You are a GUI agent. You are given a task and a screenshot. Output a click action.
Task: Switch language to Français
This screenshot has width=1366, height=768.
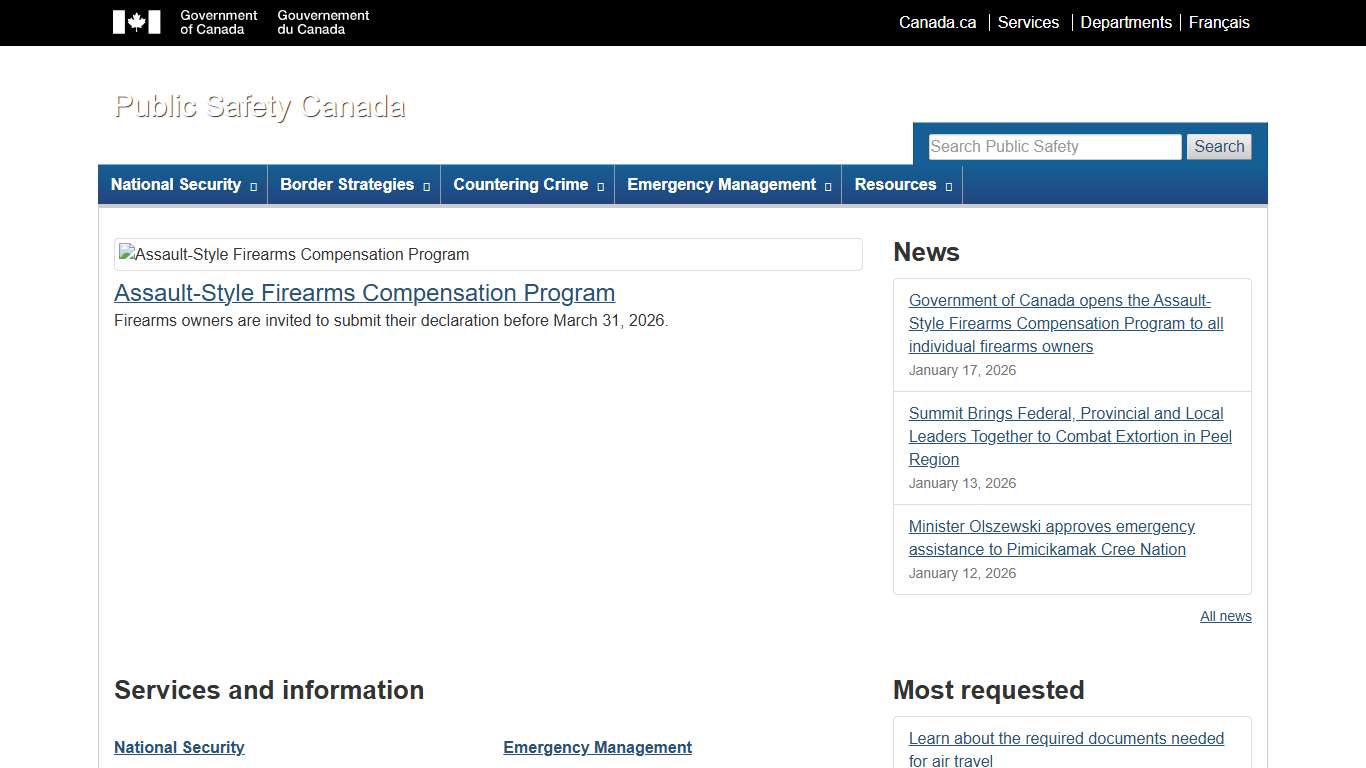click(1219, 22)
